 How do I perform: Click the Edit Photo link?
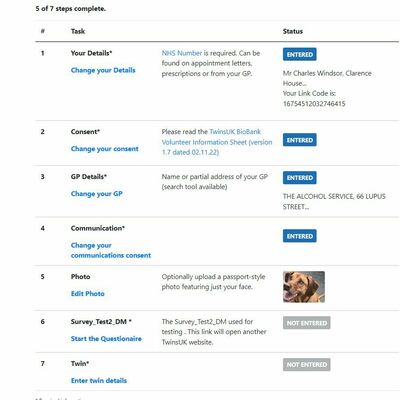click(88, 294)
